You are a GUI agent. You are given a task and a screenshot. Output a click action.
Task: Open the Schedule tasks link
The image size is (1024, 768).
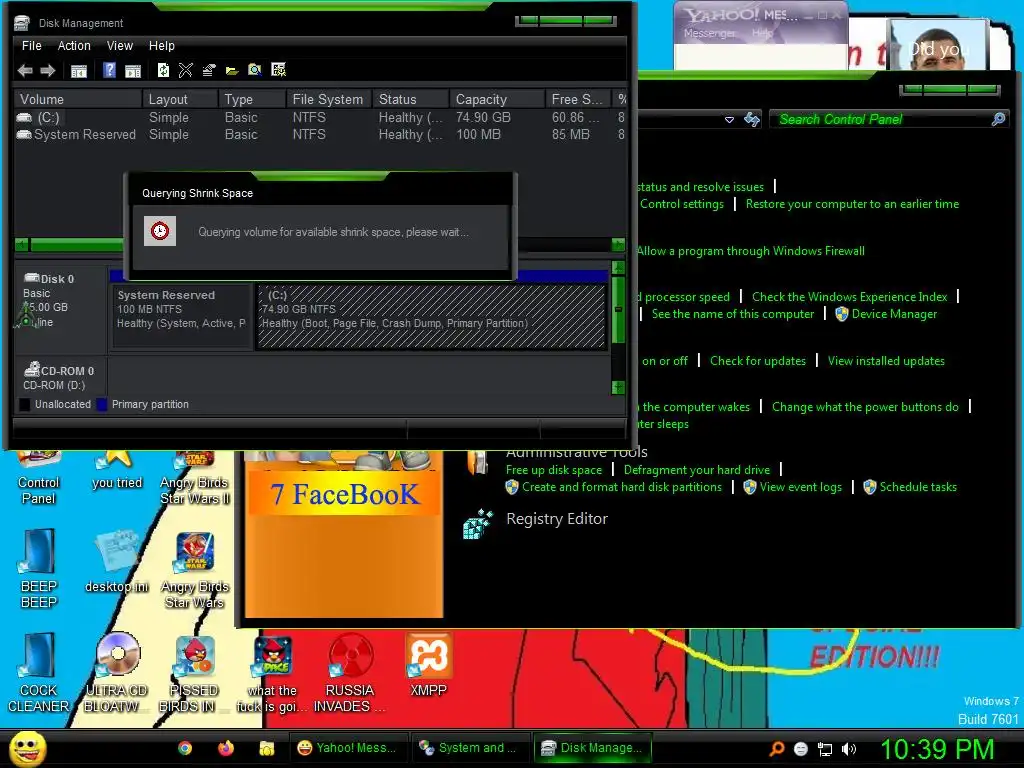click(x=918, y=487)
